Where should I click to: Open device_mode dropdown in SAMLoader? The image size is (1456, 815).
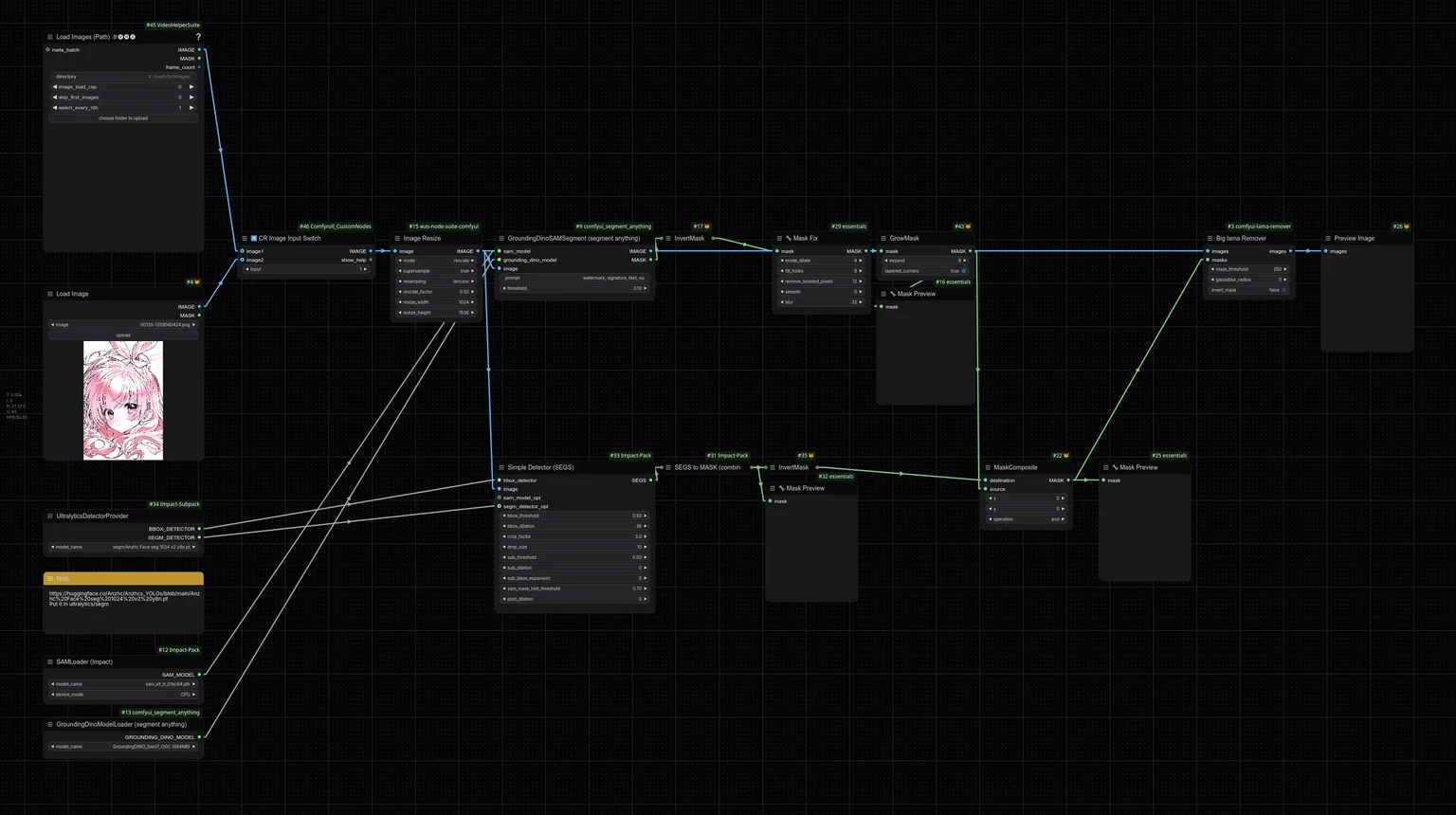(123, 695)
